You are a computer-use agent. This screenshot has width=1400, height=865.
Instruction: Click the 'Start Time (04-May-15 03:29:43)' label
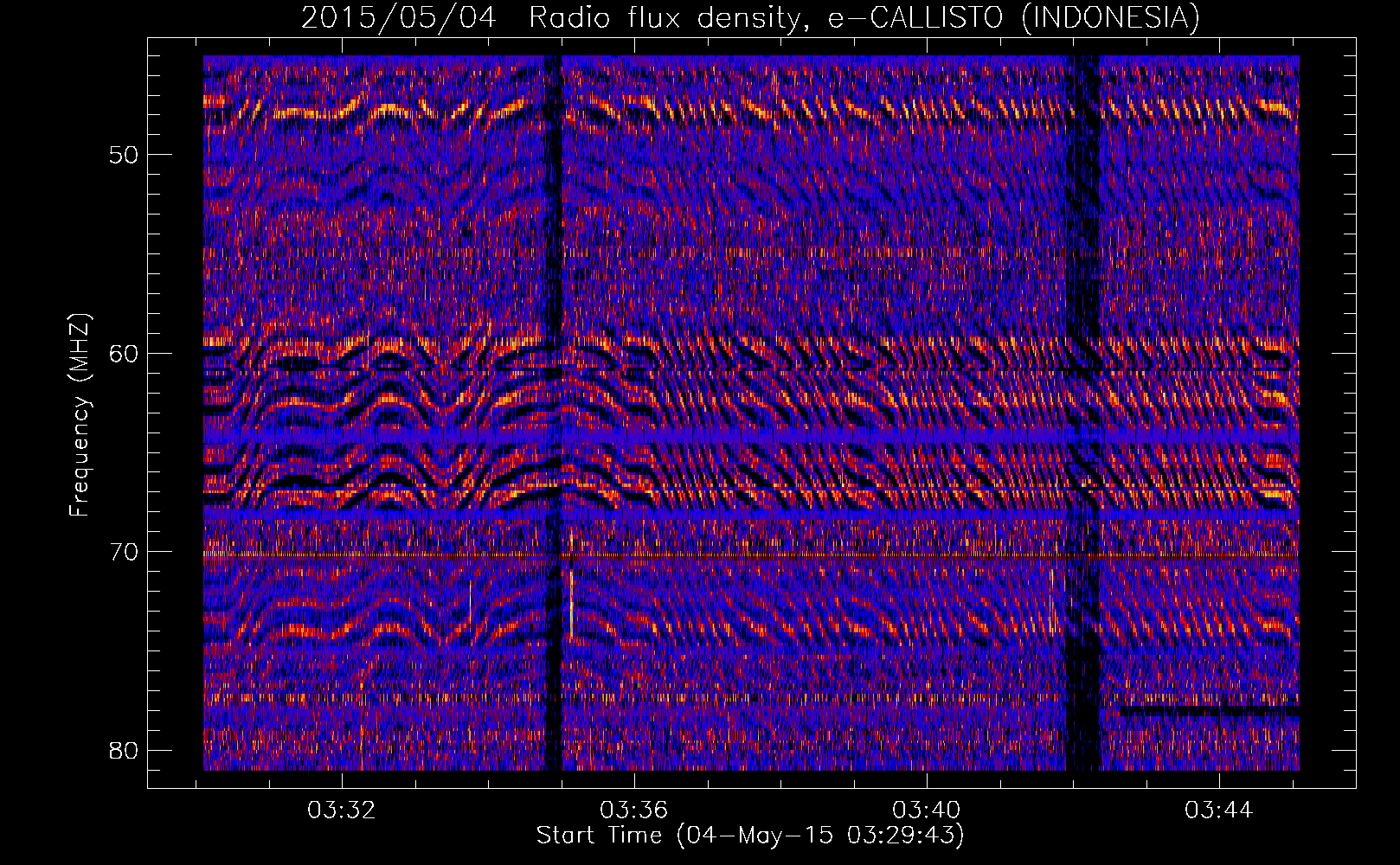click(x=750, y=836)
